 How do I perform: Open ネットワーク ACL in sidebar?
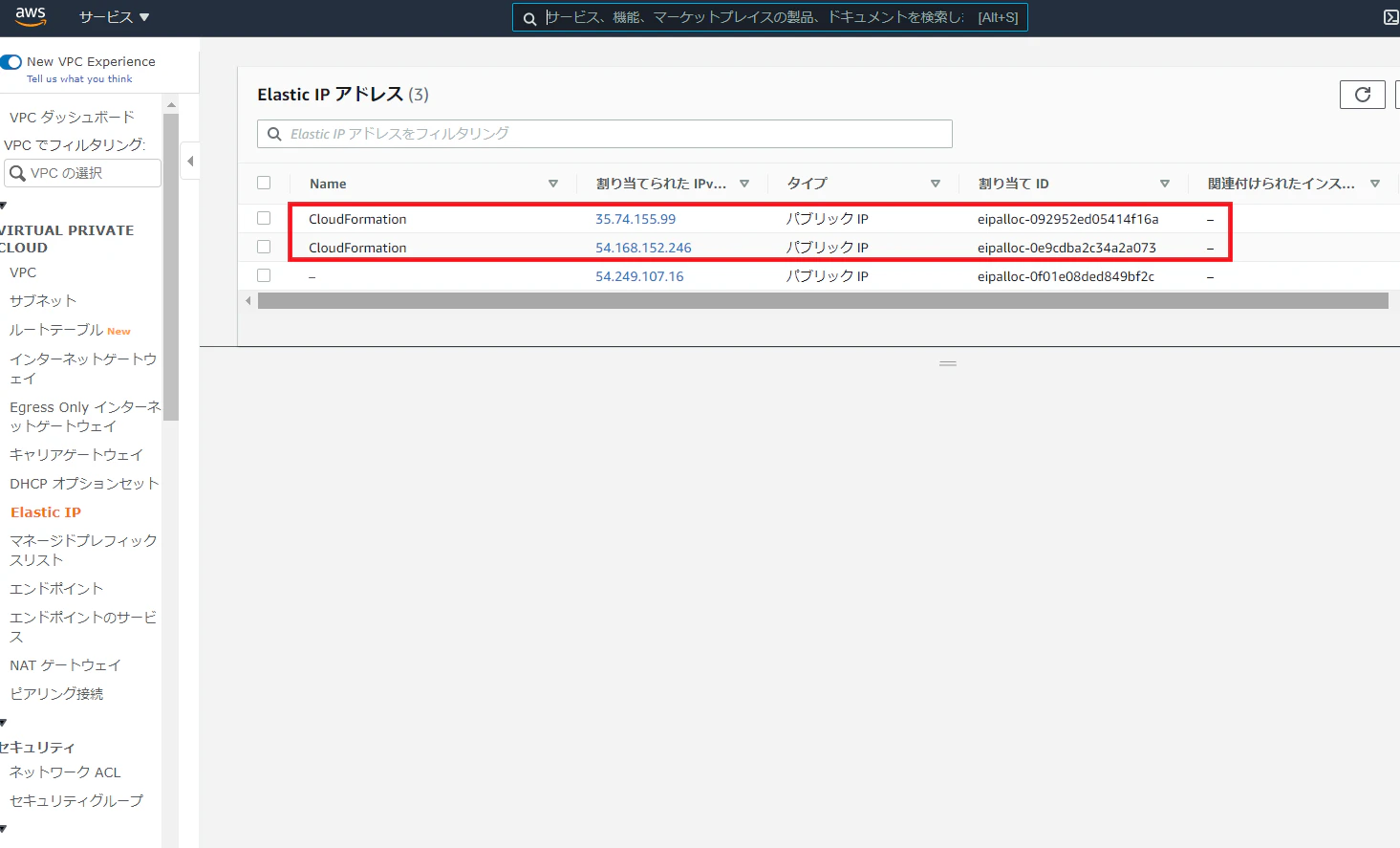pos(65,772)
